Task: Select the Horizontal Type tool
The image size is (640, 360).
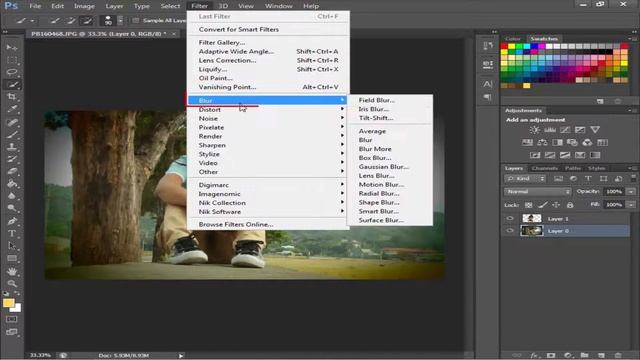Action: click(x=12, y=233)
